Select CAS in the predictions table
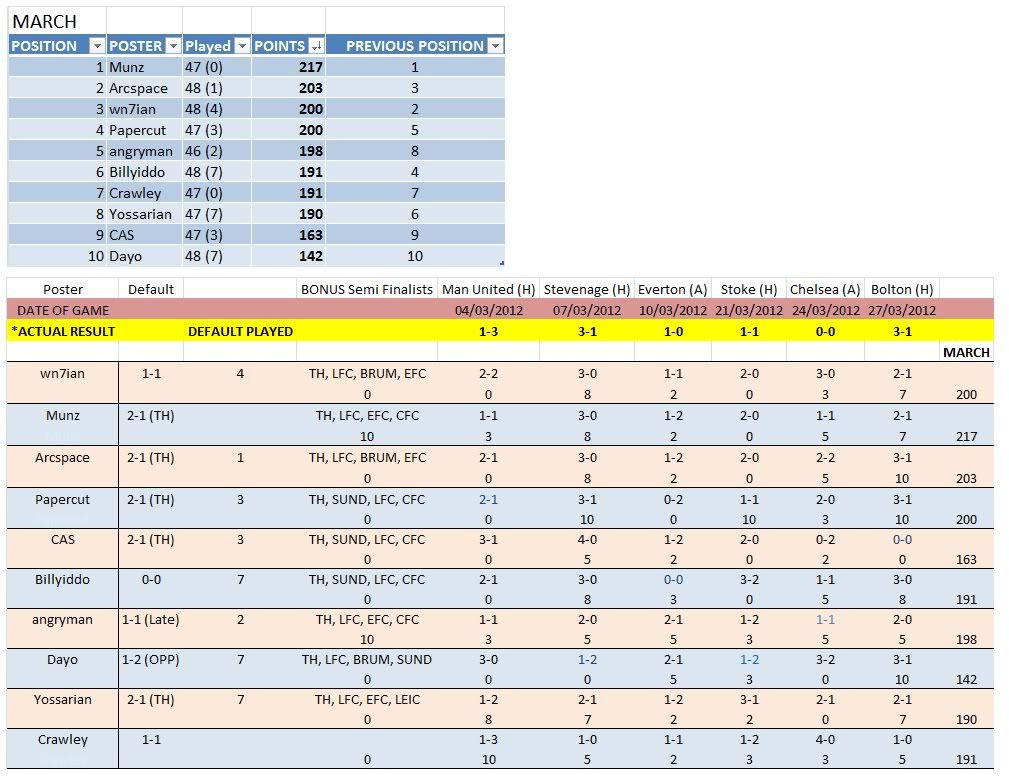 (62, 539)
